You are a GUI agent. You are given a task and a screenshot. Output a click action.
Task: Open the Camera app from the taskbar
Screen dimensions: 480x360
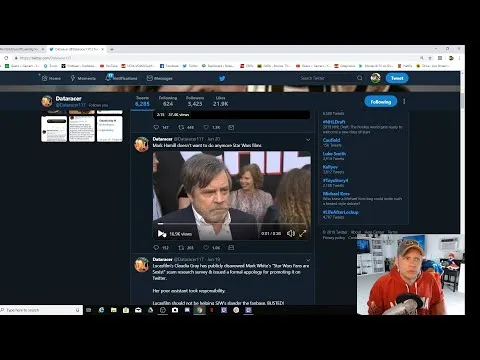[x=175, y=310]
